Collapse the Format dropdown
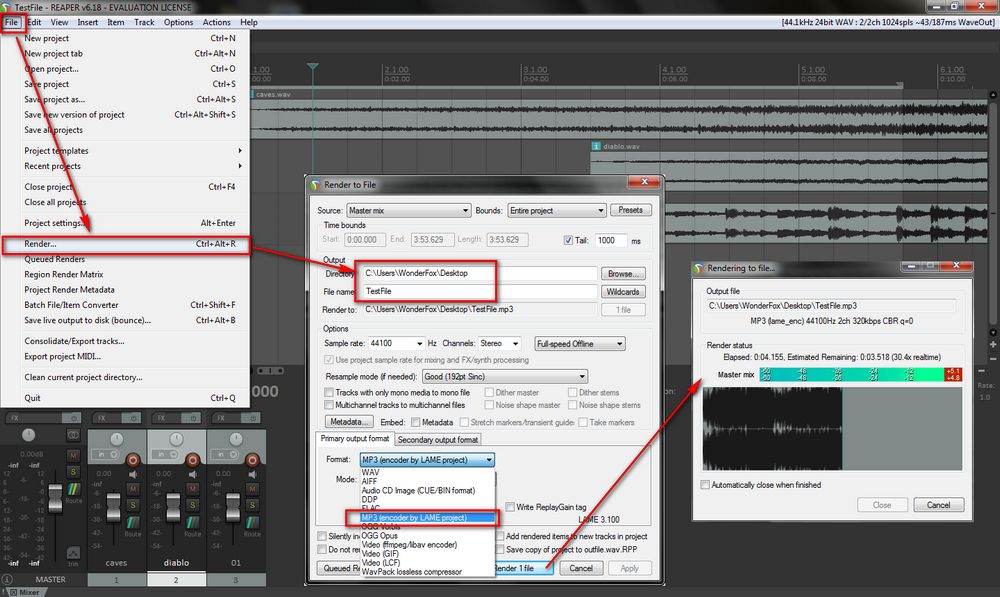This screenshot has height=597, width=1000. pos(427,459)
